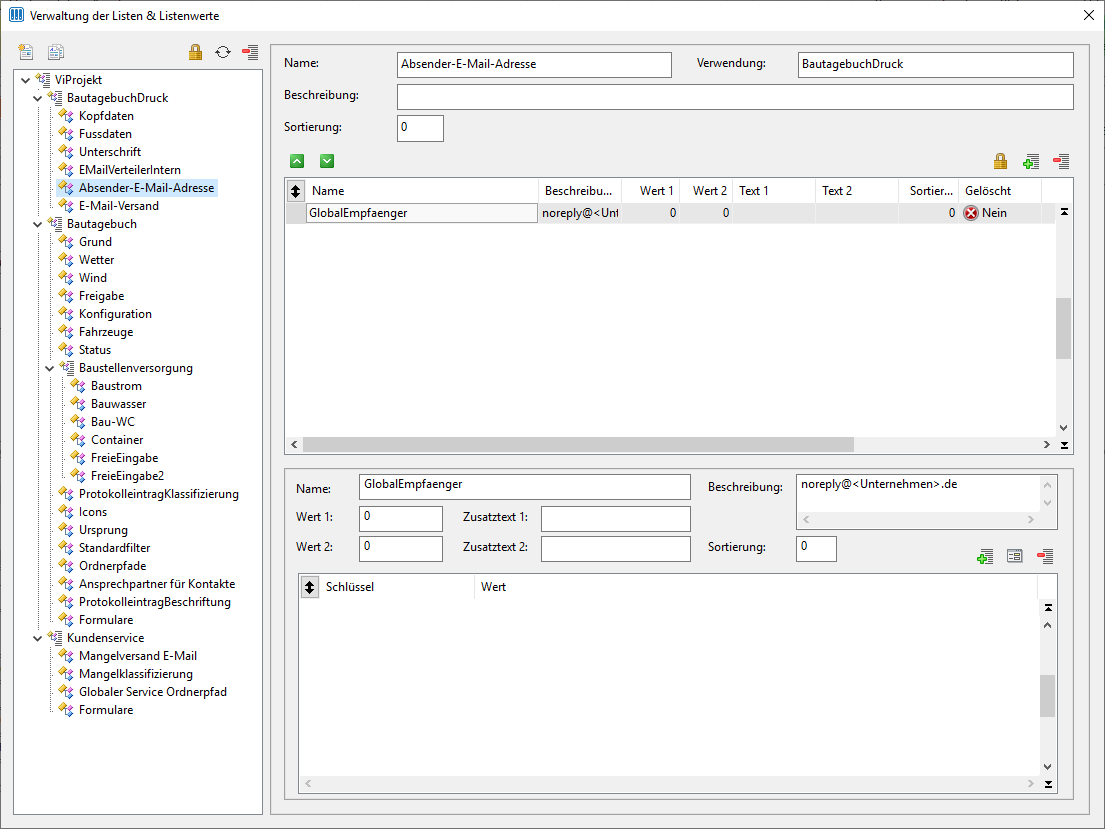Refresh the list tree
The width and height of the screenshot is (1105, 829).
click(223, 51)
